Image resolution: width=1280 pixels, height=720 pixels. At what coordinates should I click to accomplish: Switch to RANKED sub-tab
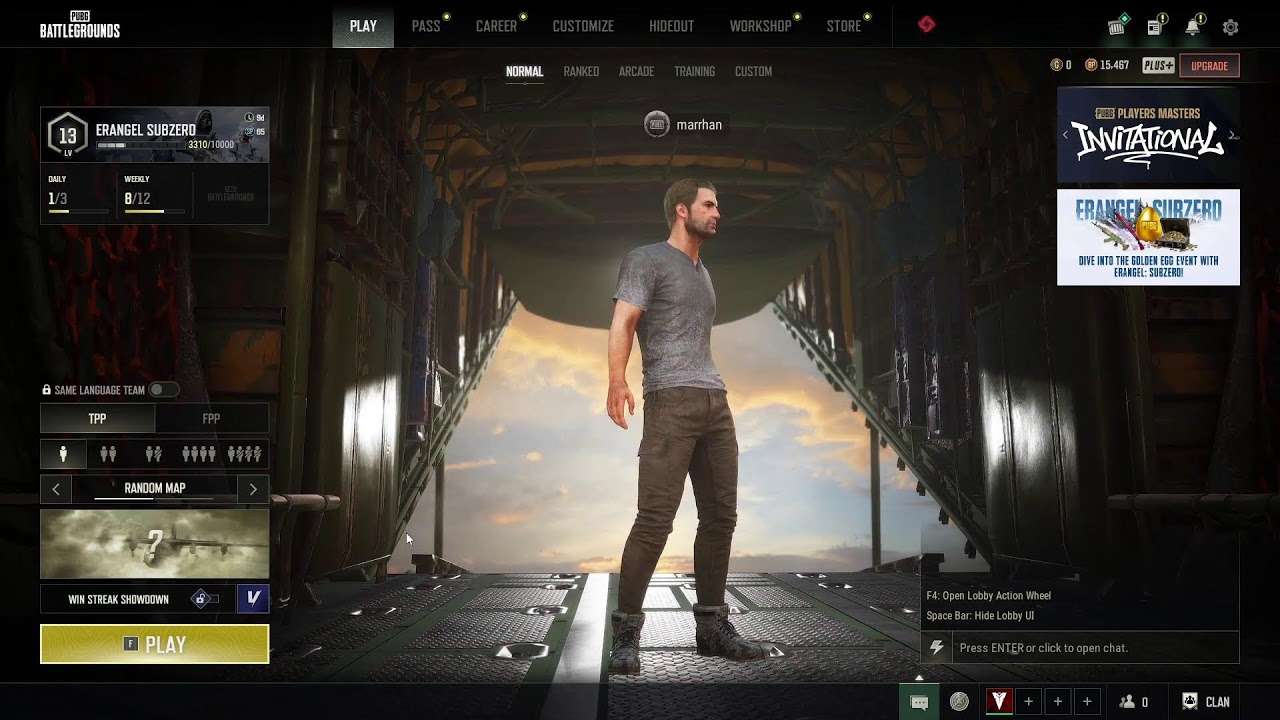[581, 72]
